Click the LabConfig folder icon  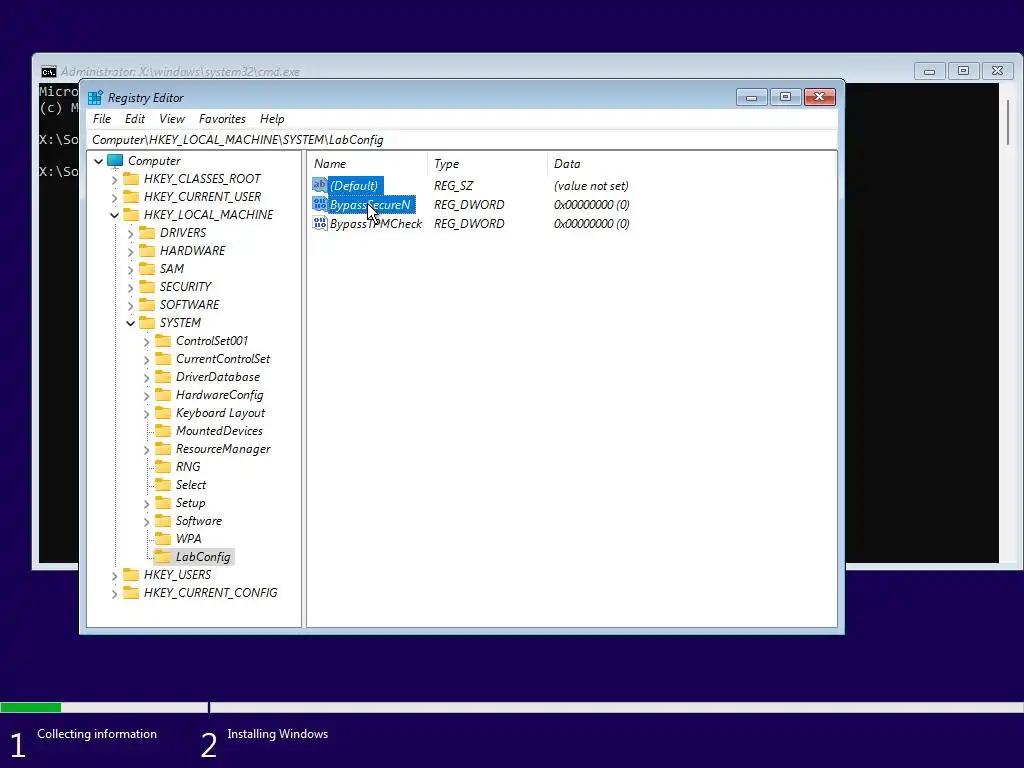163,557
